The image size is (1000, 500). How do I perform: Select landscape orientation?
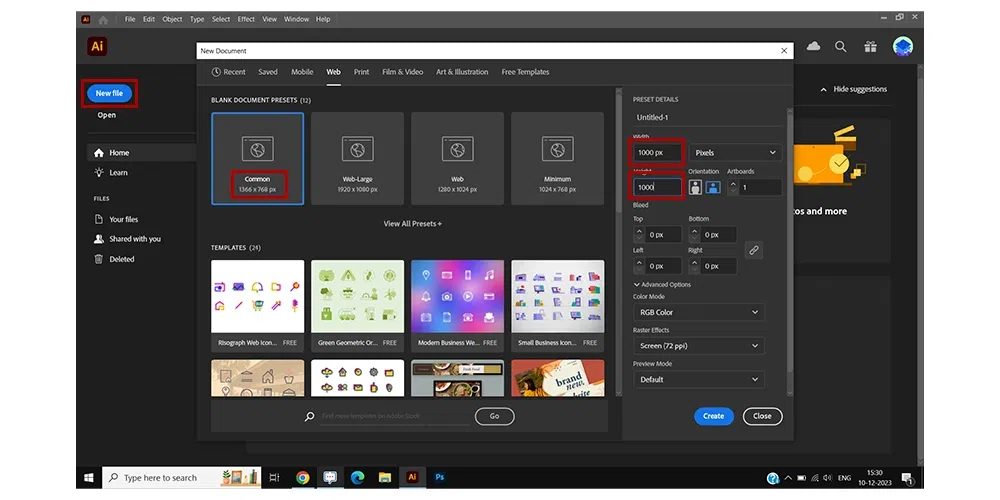[713, 187]
